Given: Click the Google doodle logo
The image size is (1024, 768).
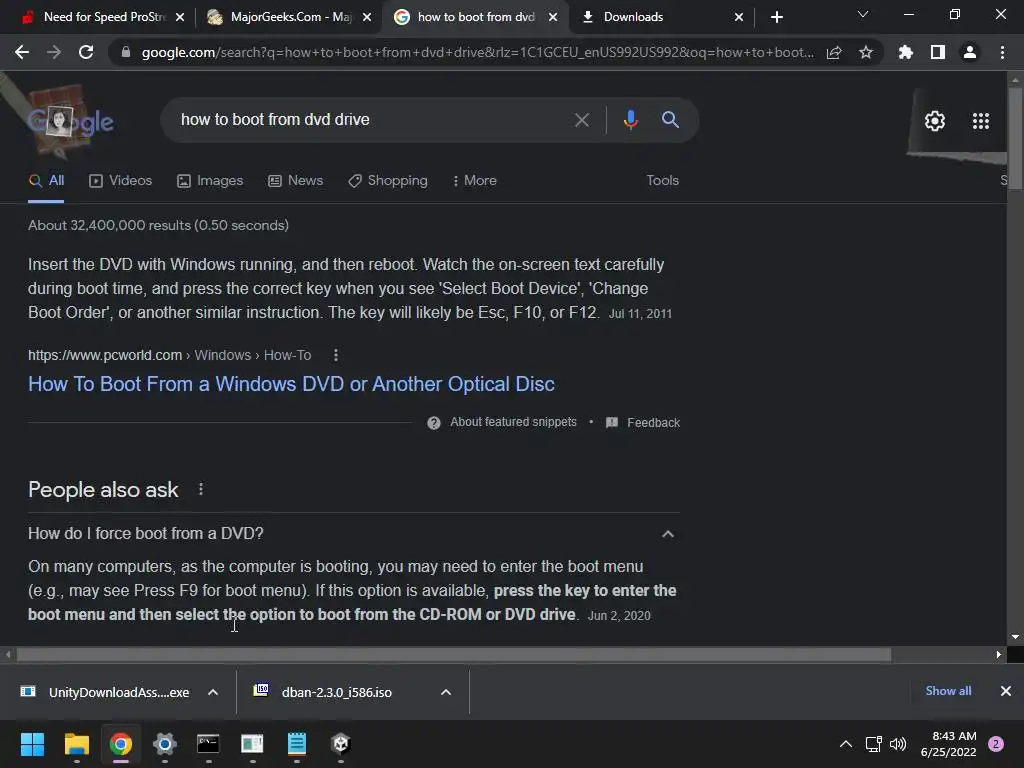Looking at the screenshot, I should (71, 121).
